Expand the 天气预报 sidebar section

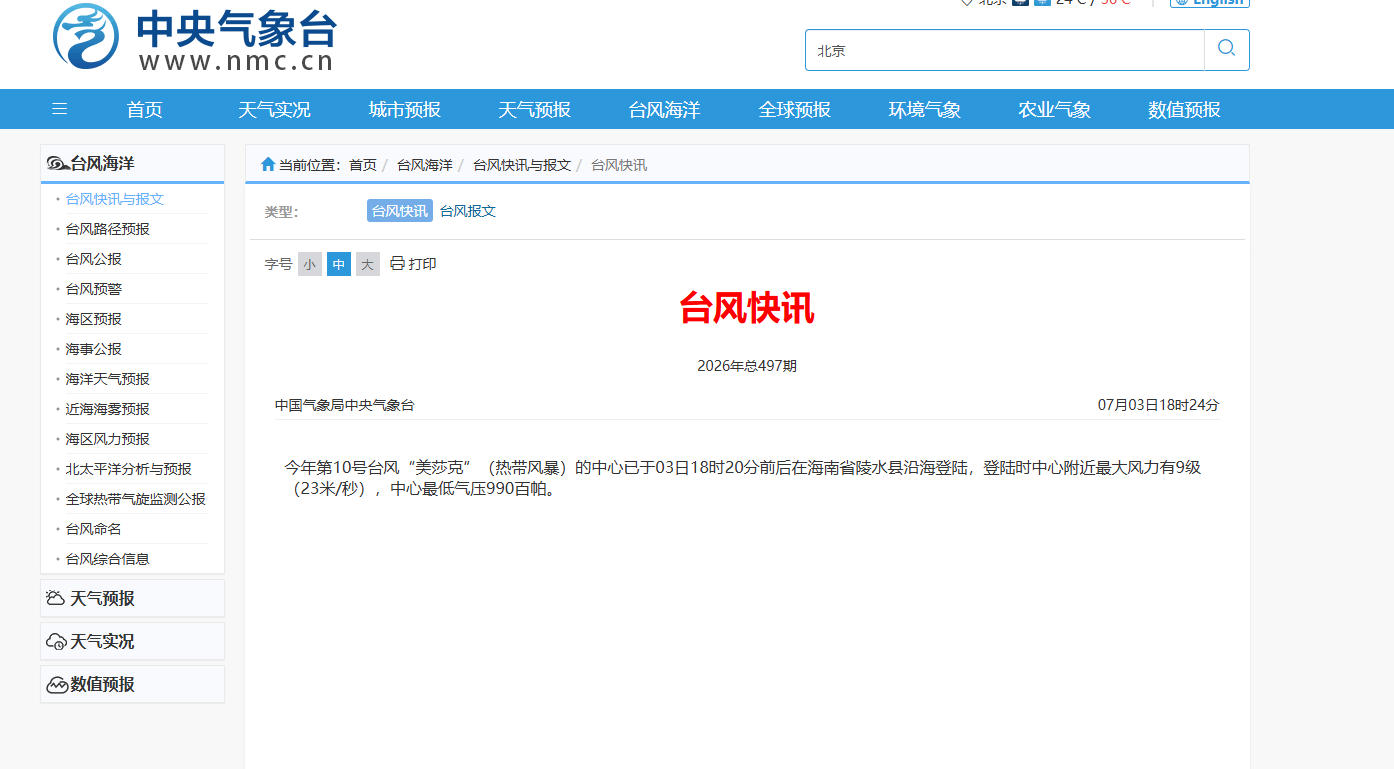click(x=132, y=598)
